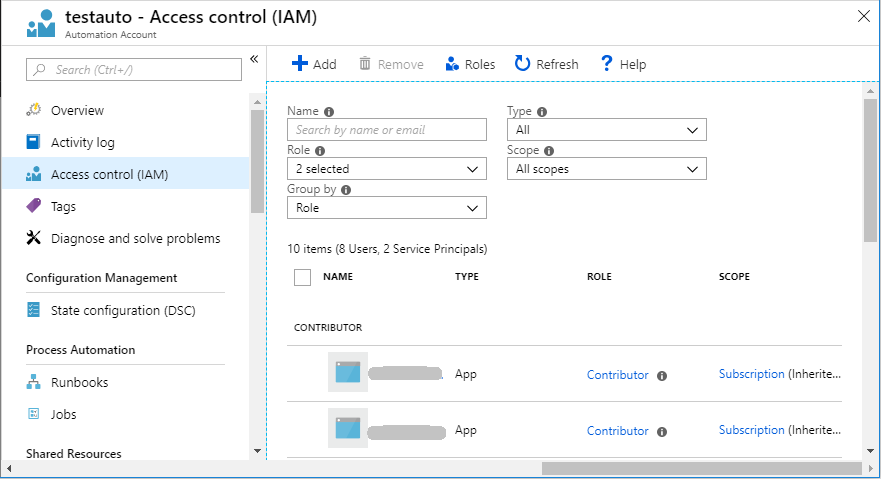Open the Type dropdown showing All
The height and width of the screenshot is (479, 881).
(607, 130)
